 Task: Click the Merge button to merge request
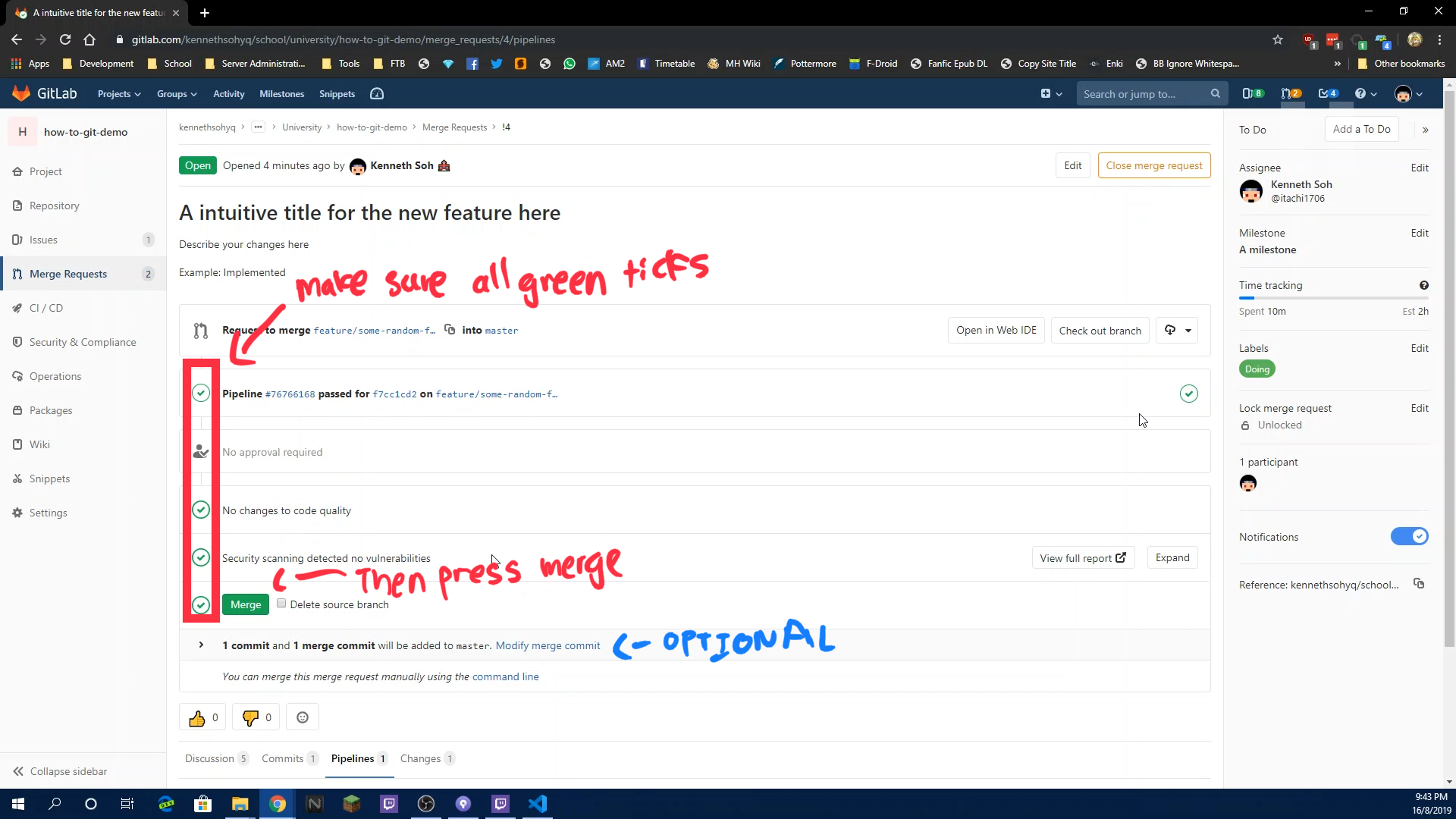coord(245,604)
